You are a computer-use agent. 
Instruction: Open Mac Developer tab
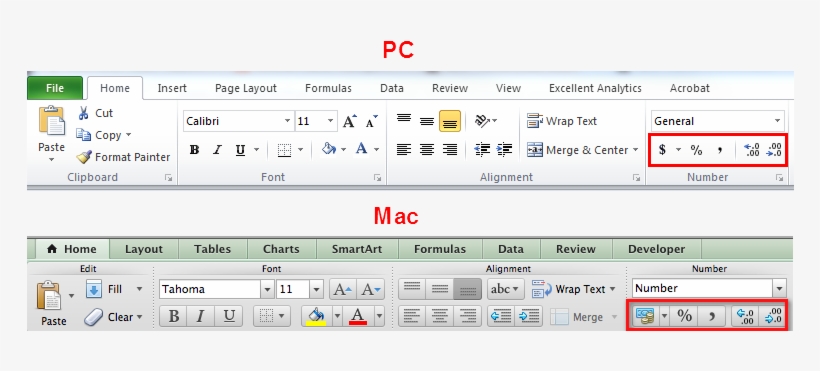pos(656,249)
